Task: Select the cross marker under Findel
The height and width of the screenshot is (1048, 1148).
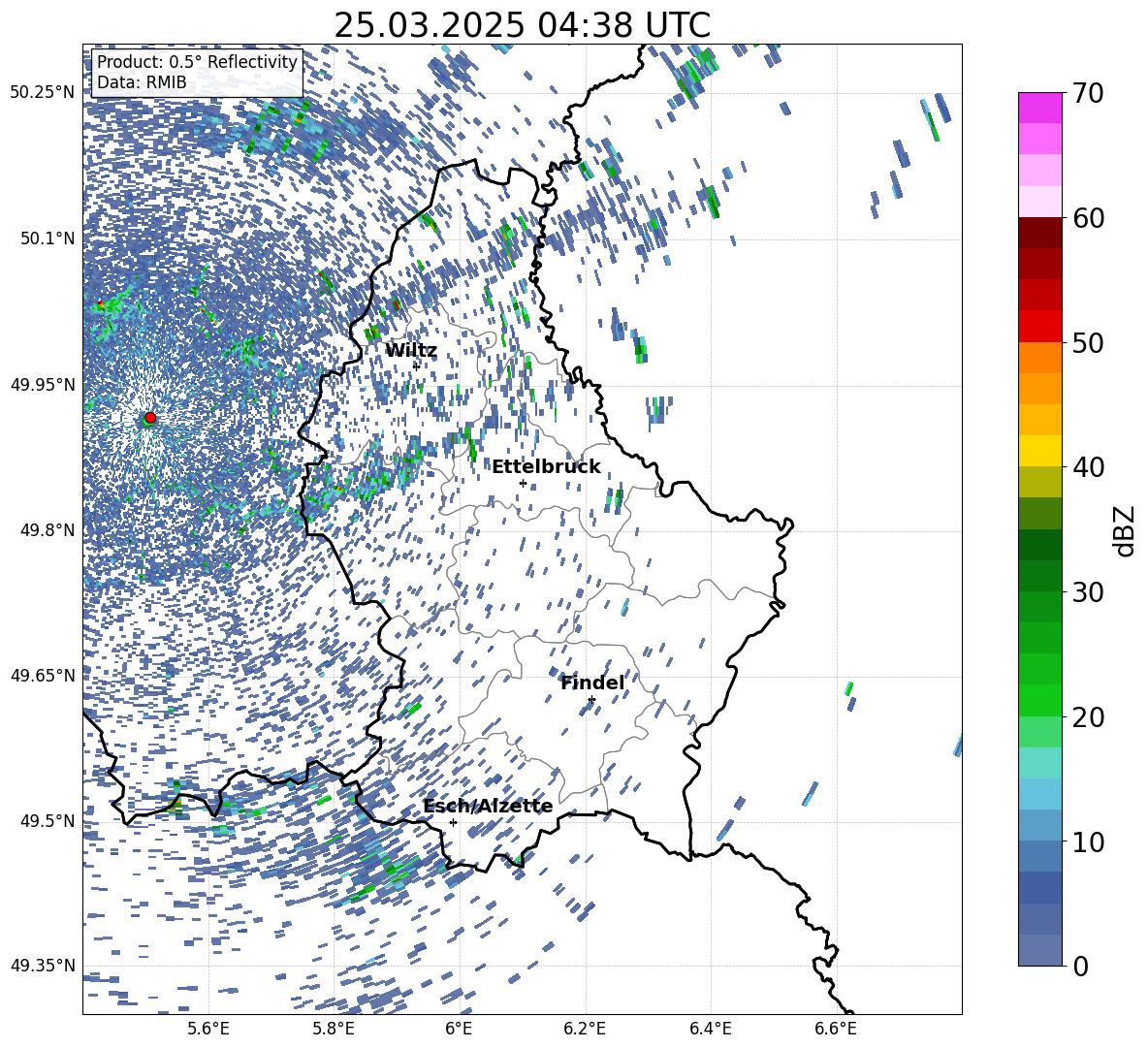Action: point(591,700)
